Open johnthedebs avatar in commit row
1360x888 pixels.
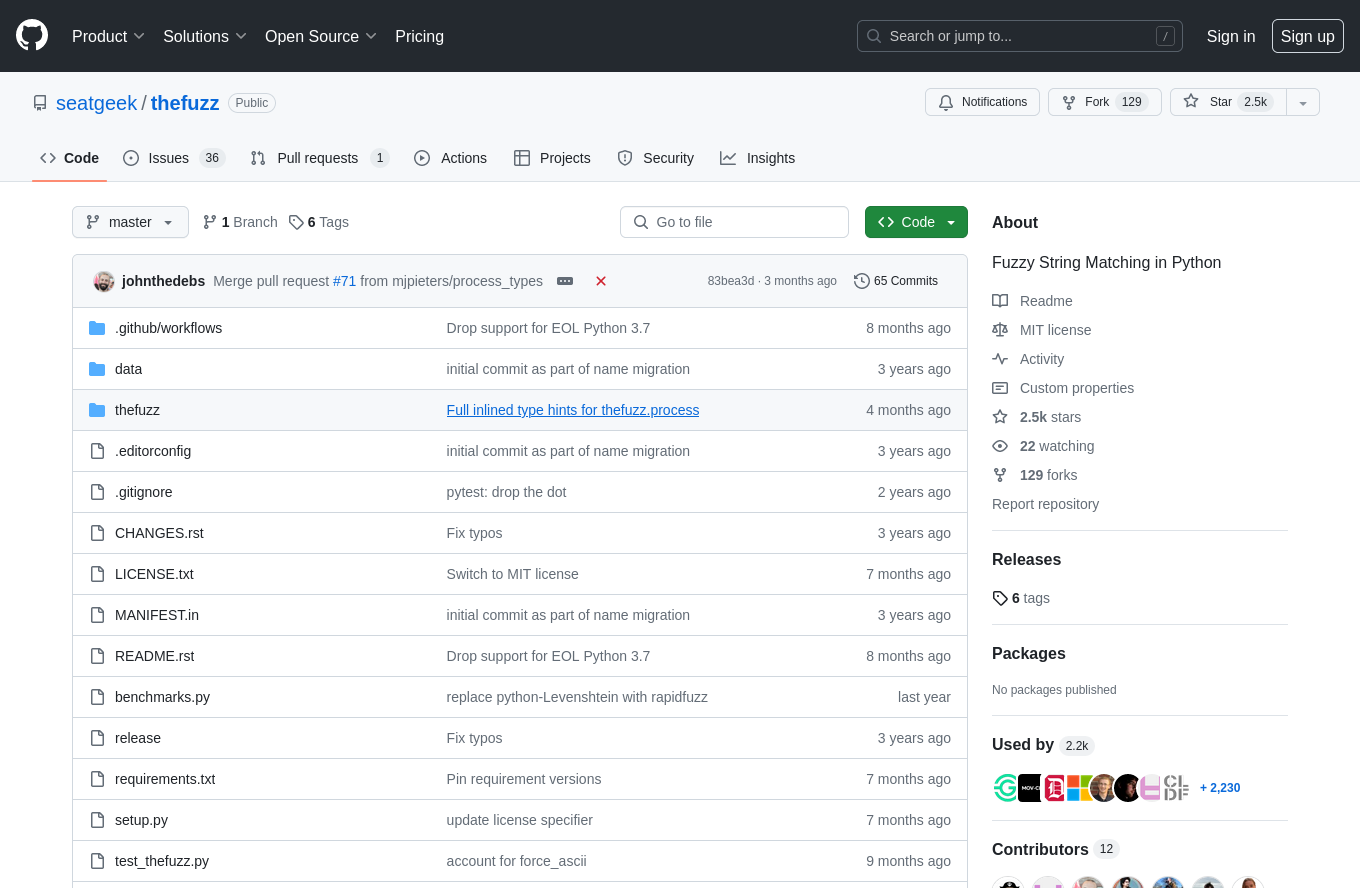click(104, 281)
